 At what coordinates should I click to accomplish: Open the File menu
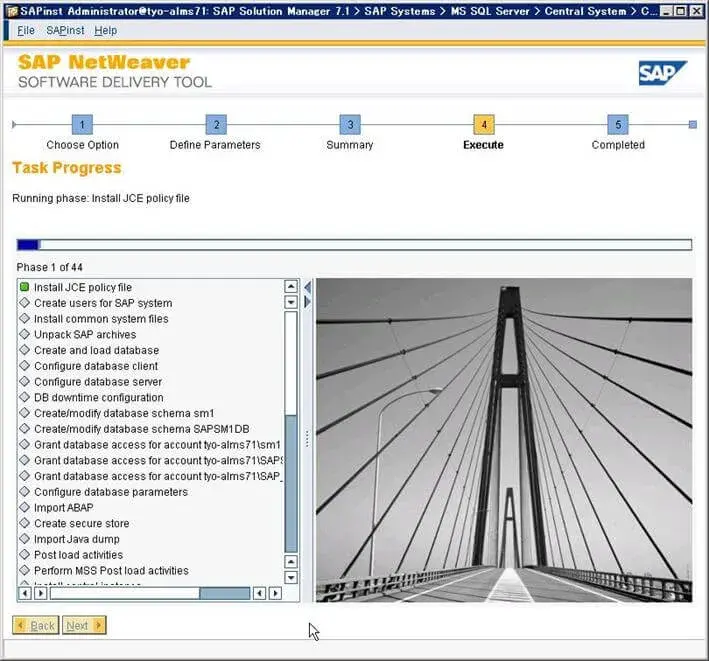click(x=26, y=30)
